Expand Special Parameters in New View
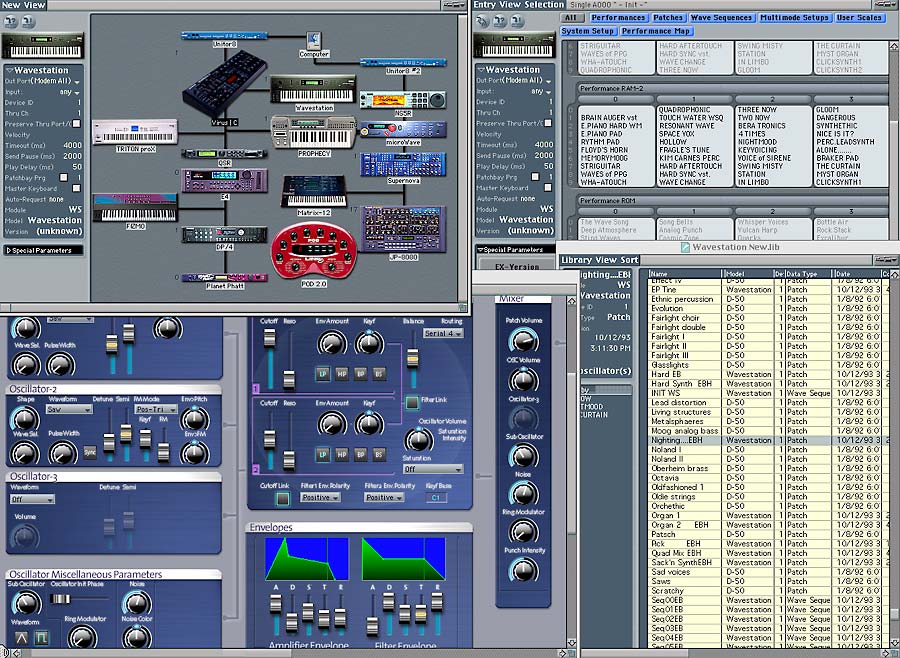The width and height of the screenshot is (900, 658). pyautogui.click(x=43, y=250)
